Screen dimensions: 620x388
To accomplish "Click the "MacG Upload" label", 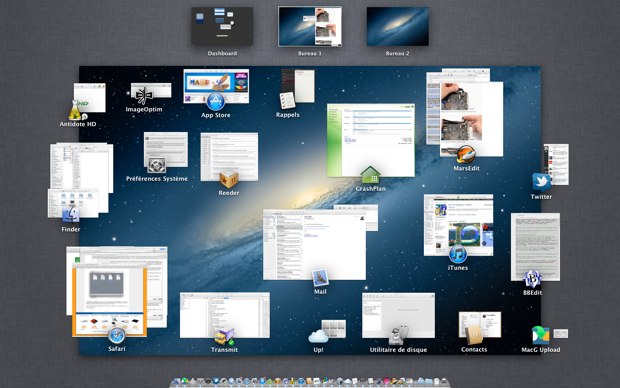I will coord(541,350).
